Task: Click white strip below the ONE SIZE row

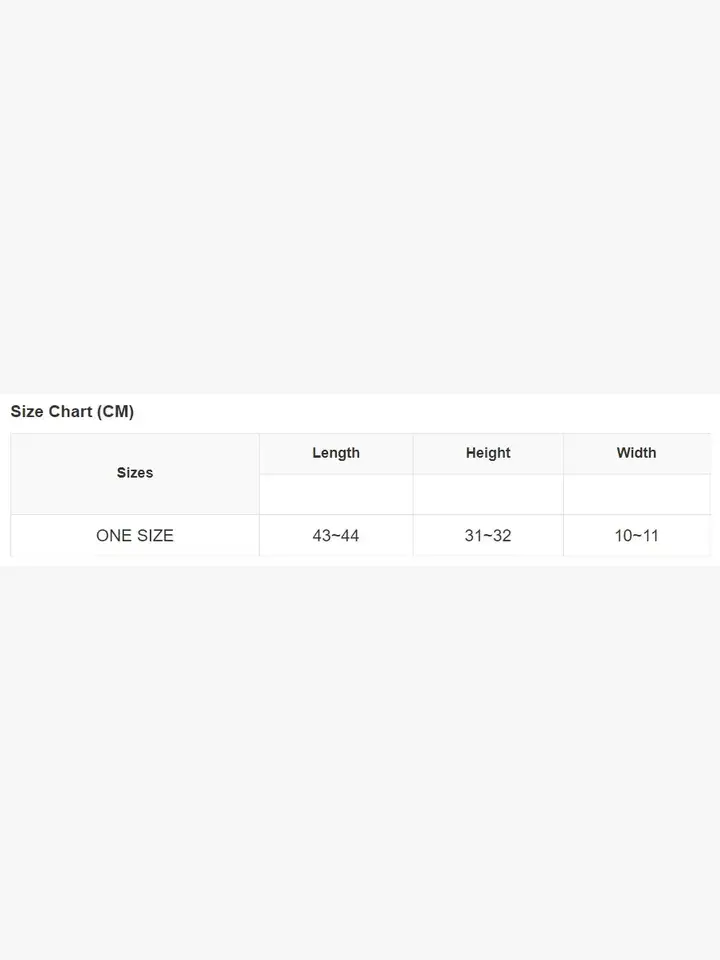Action: (360, 561)
